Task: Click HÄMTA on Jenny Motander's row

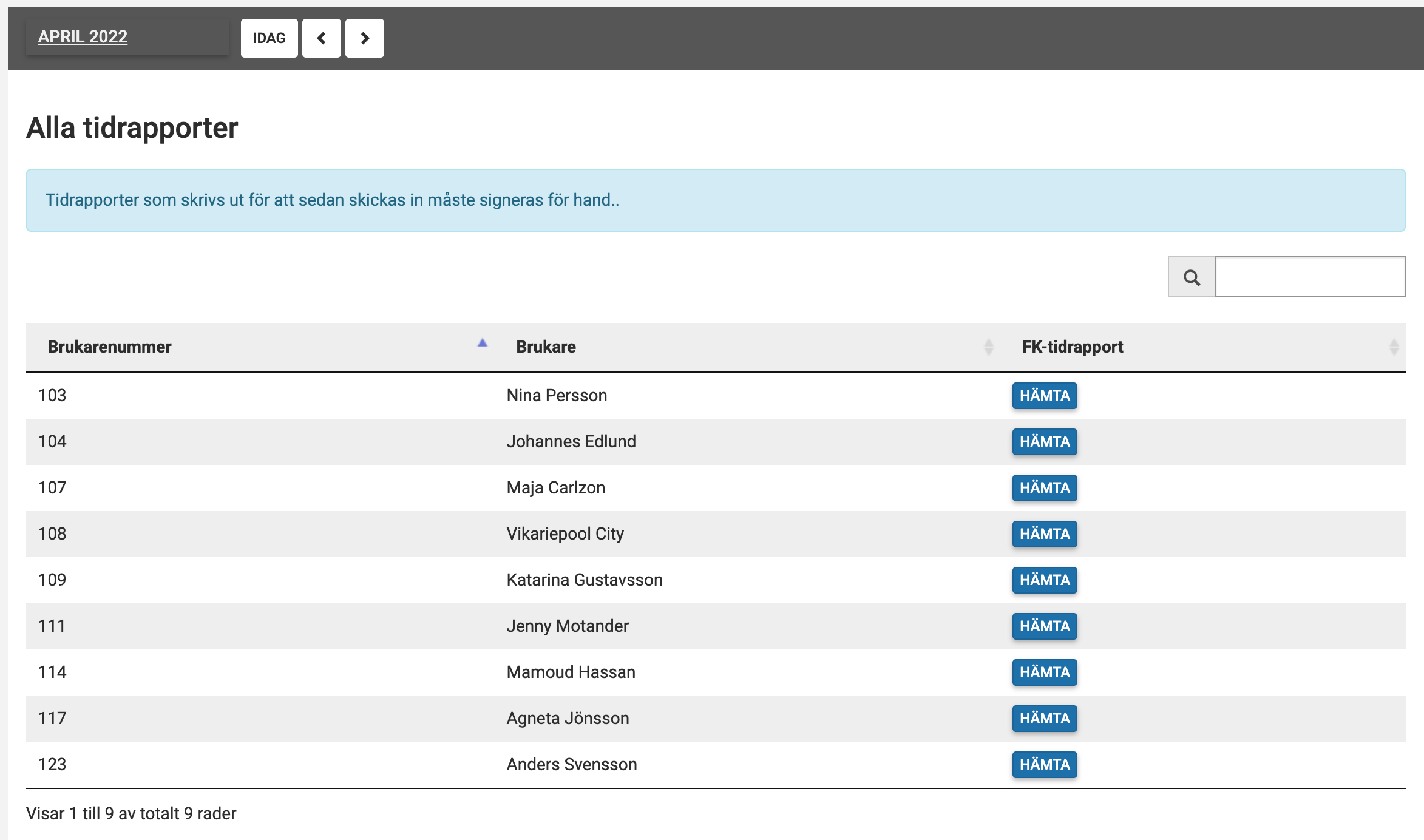Action: pyautogui.click(x=1044, y=626)
